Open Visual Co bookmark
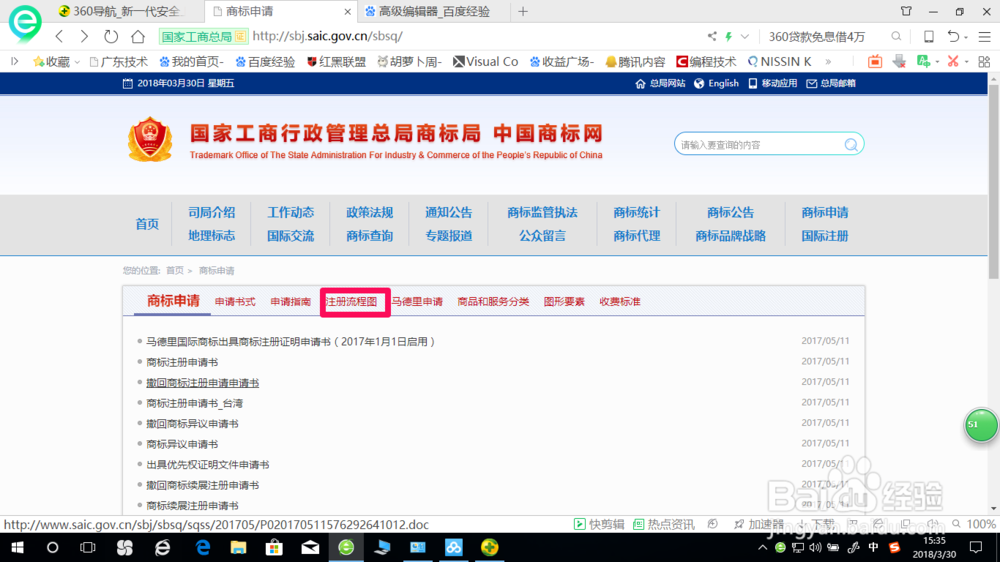This screenshot has height=562, width=1000. [485, 62]
